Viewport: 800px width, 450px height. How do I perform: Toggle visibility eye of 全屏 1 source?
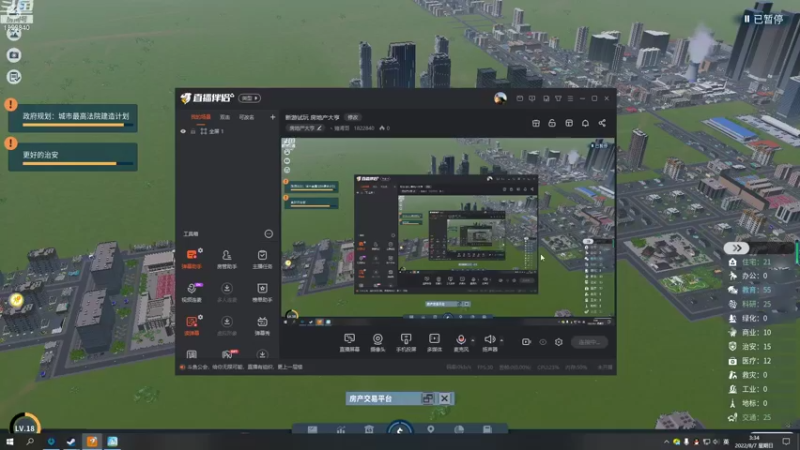(x=183, y=131)
